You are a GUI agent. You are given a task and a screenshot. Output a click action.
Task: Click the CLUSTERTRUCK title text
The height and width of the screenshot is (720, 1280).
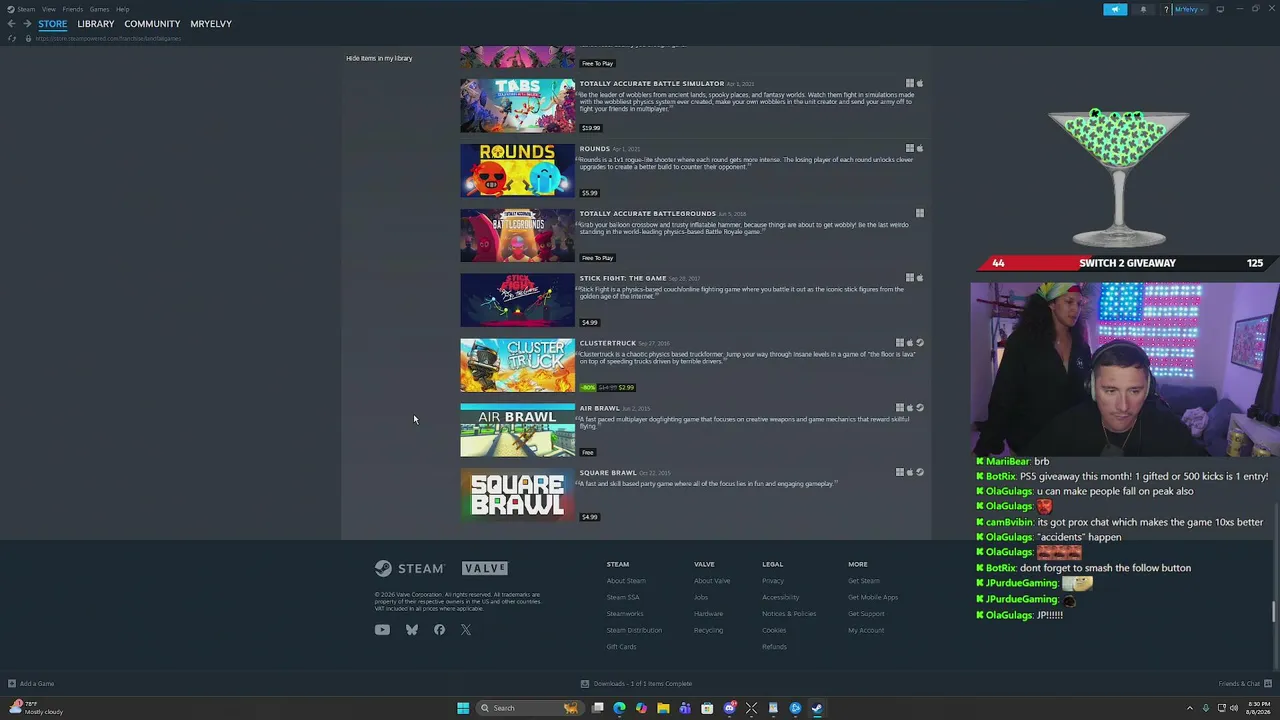pyautogui.click(x=607, y=343)
